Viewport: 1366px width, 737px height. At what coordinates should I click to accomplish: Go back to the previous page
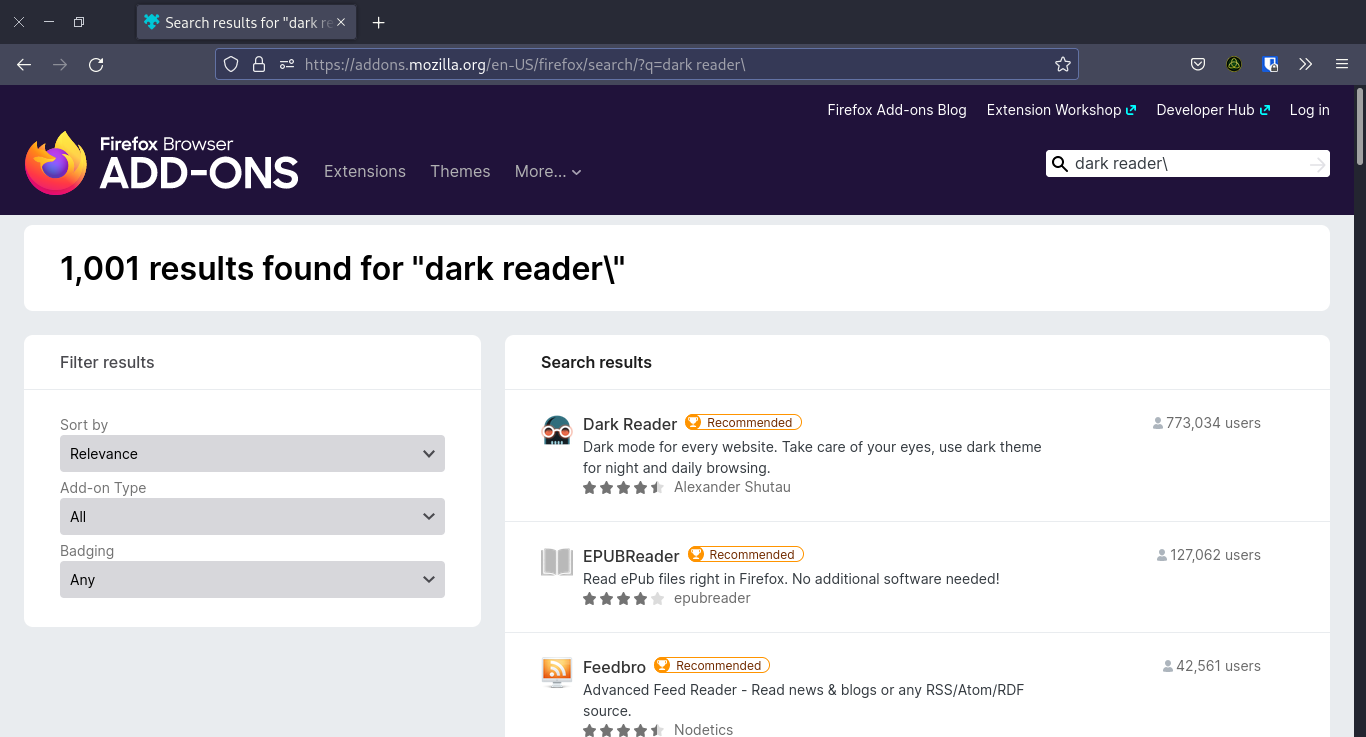point(24,65)
